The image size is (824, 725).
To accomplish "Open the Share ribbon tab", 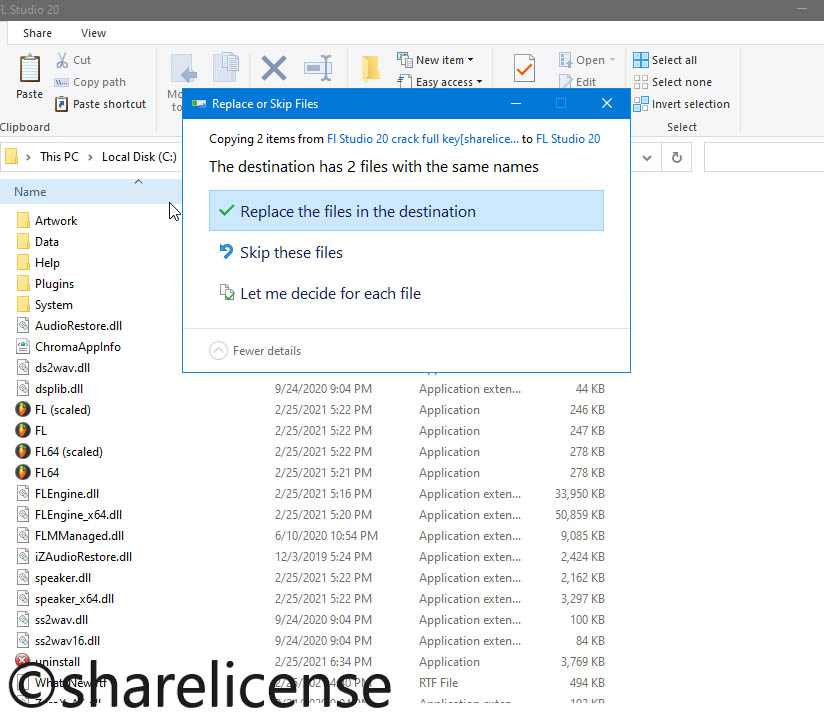I will (x=37, y=33).
